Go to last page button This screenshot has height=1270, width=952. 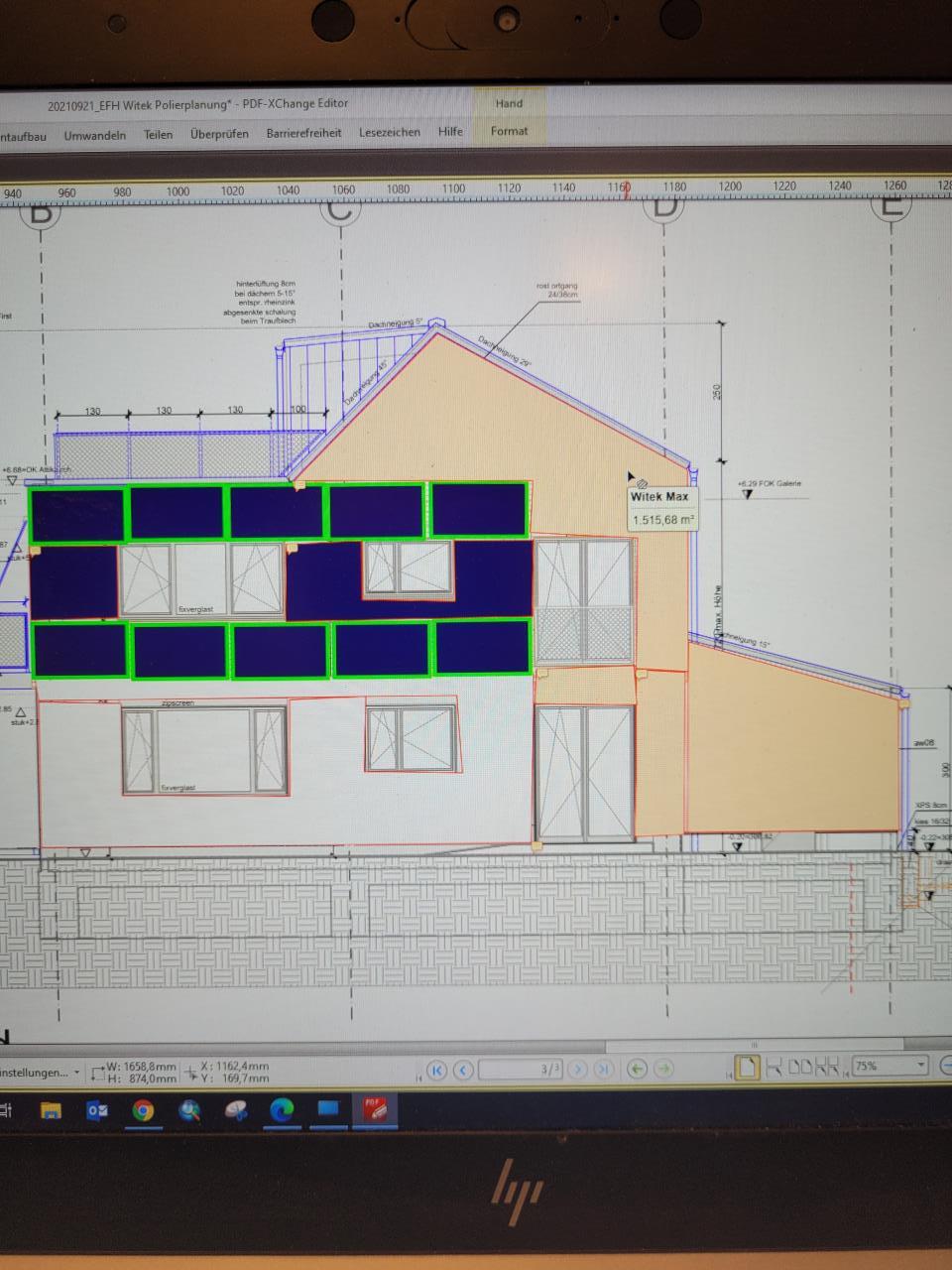click(x=604, y=1070)
